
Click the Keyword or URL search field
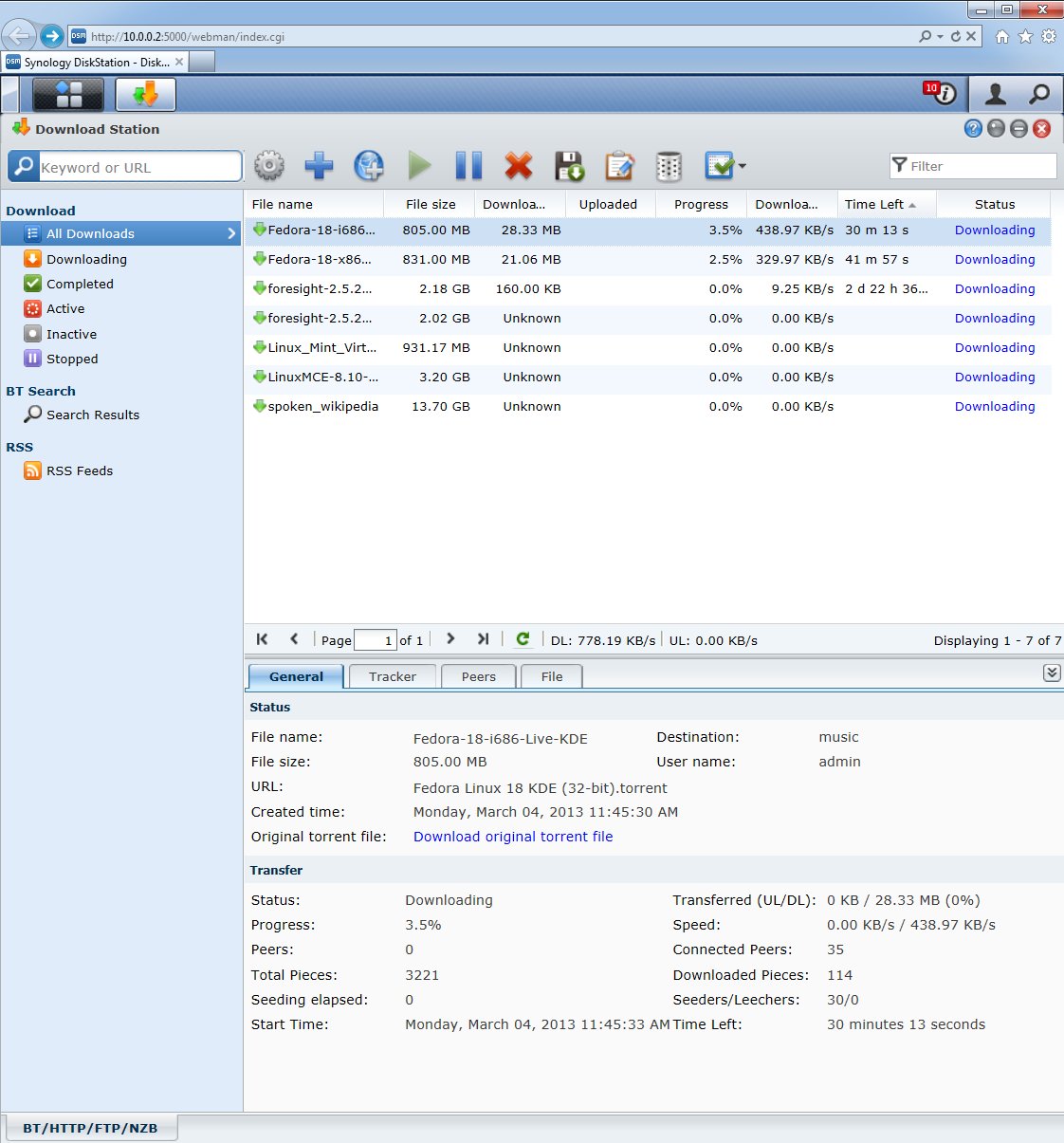[x=140, y=167]
